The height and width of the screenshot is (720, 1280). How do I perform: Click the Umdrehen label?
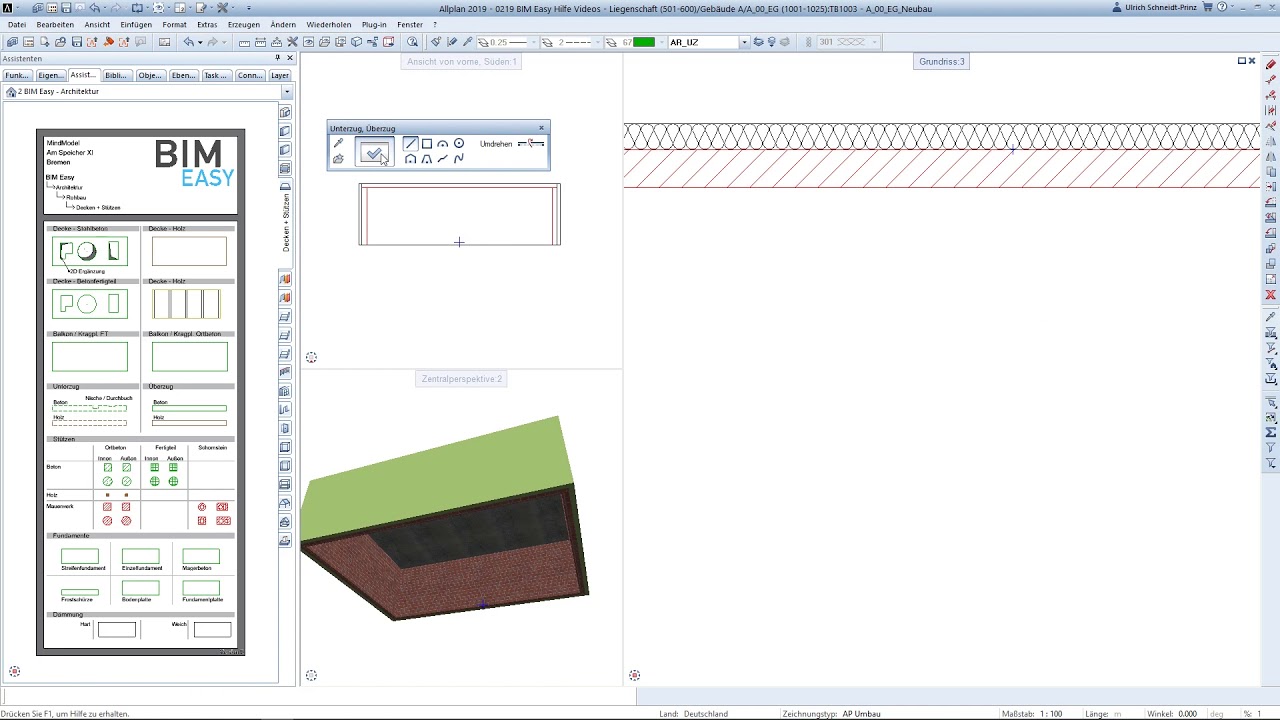coord(496,144)
